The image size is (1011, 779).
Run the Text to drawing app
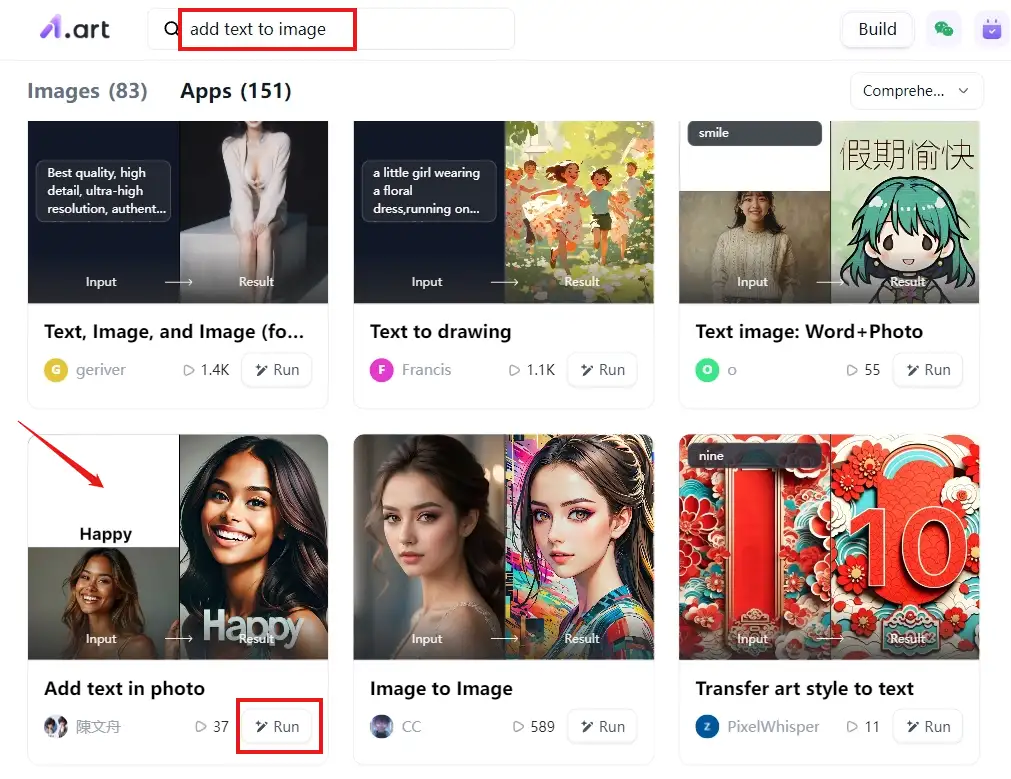602,370
